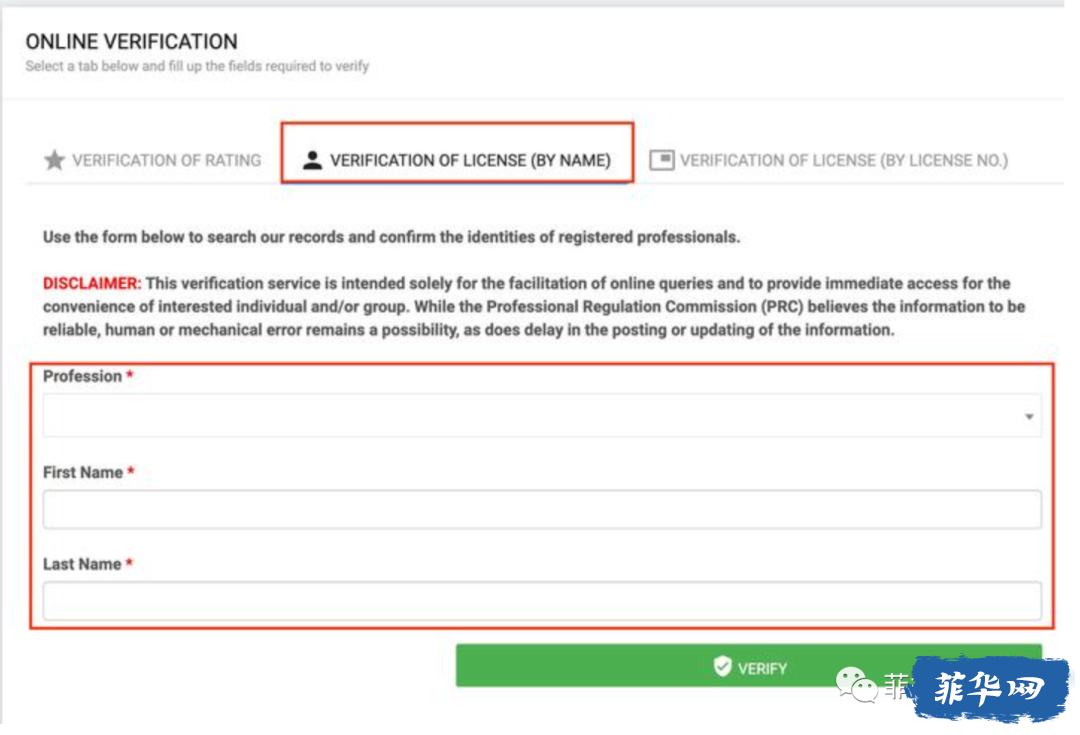Click the shield checkmark icon on Verify
This screenshot has width=1080, height=735.
[x=722, y=666]
